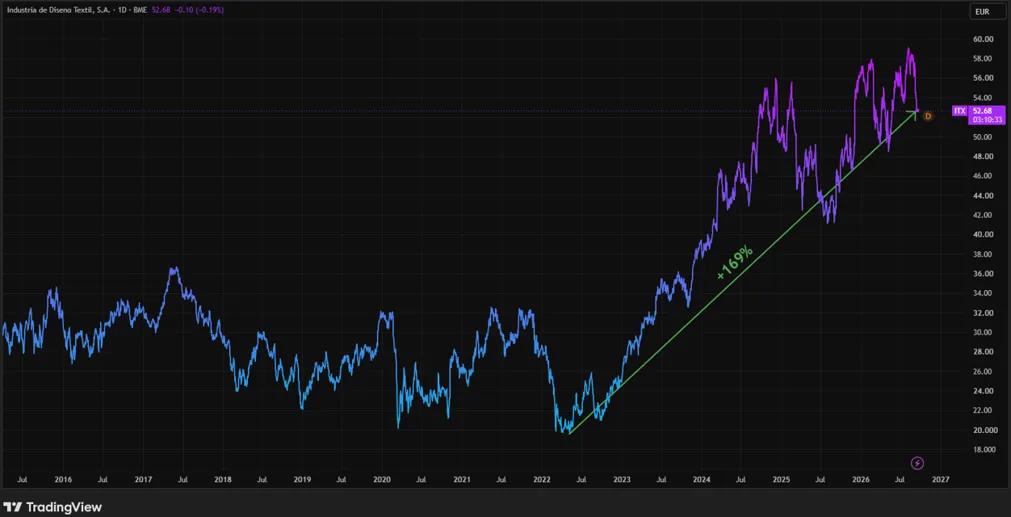Click the ITX 52.68 price label

click(x=978, y=115)
